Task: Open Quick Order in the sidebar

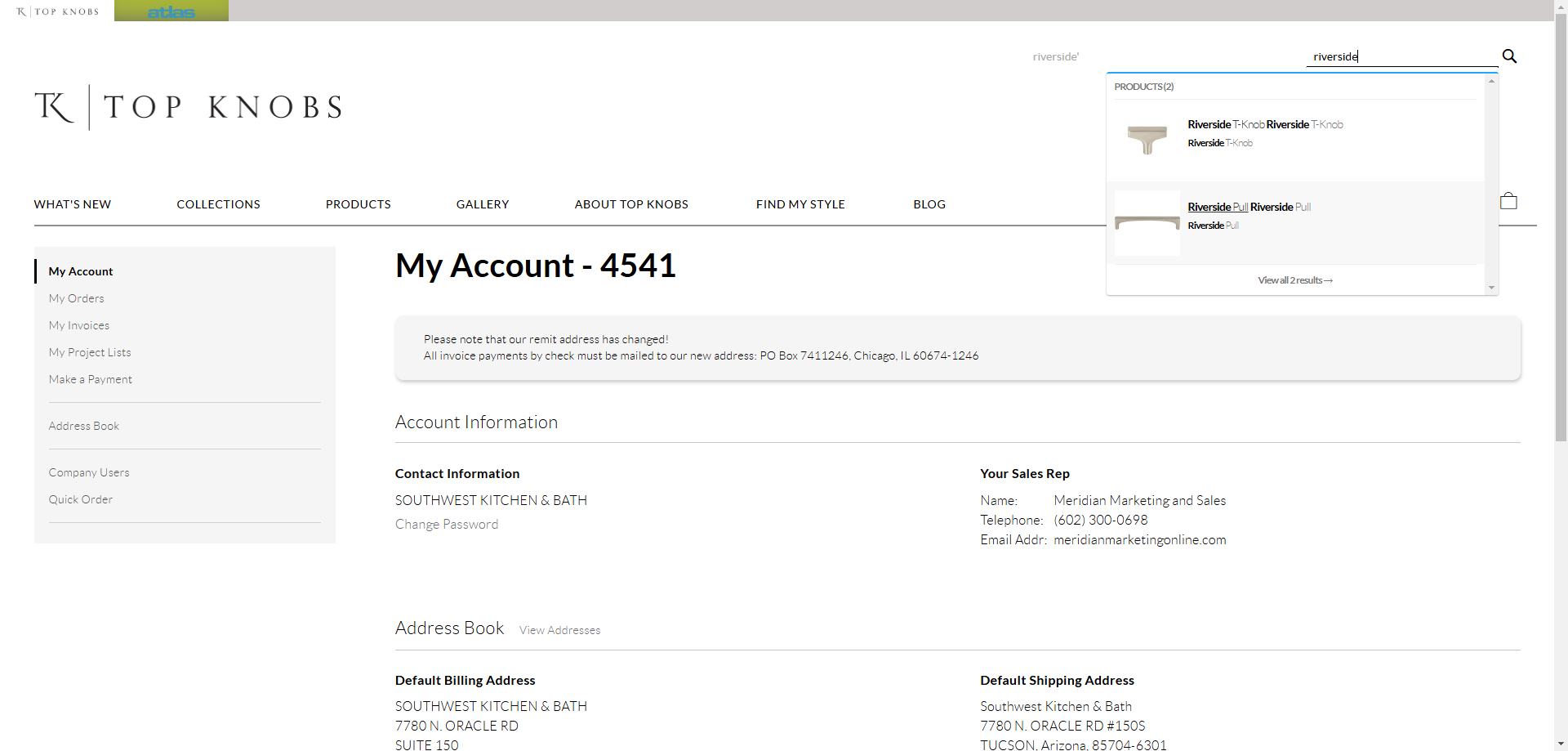Action: (x=80, y=499)
